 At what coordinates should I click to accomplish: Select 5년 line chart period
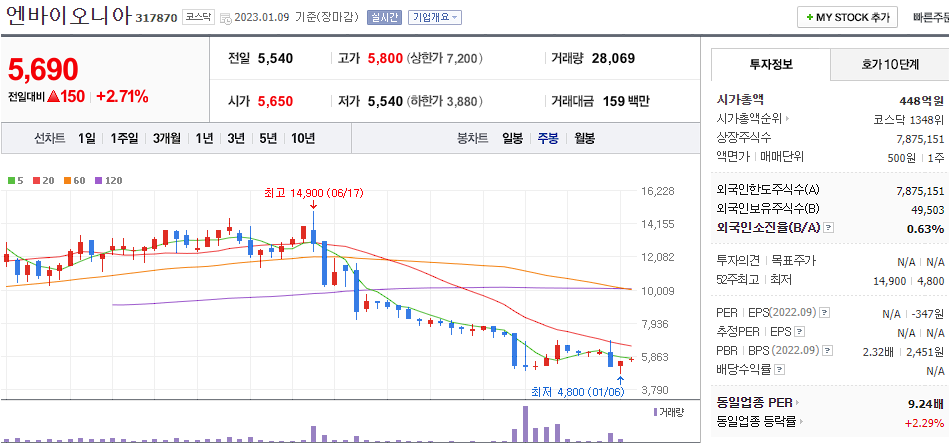(268, 139)
